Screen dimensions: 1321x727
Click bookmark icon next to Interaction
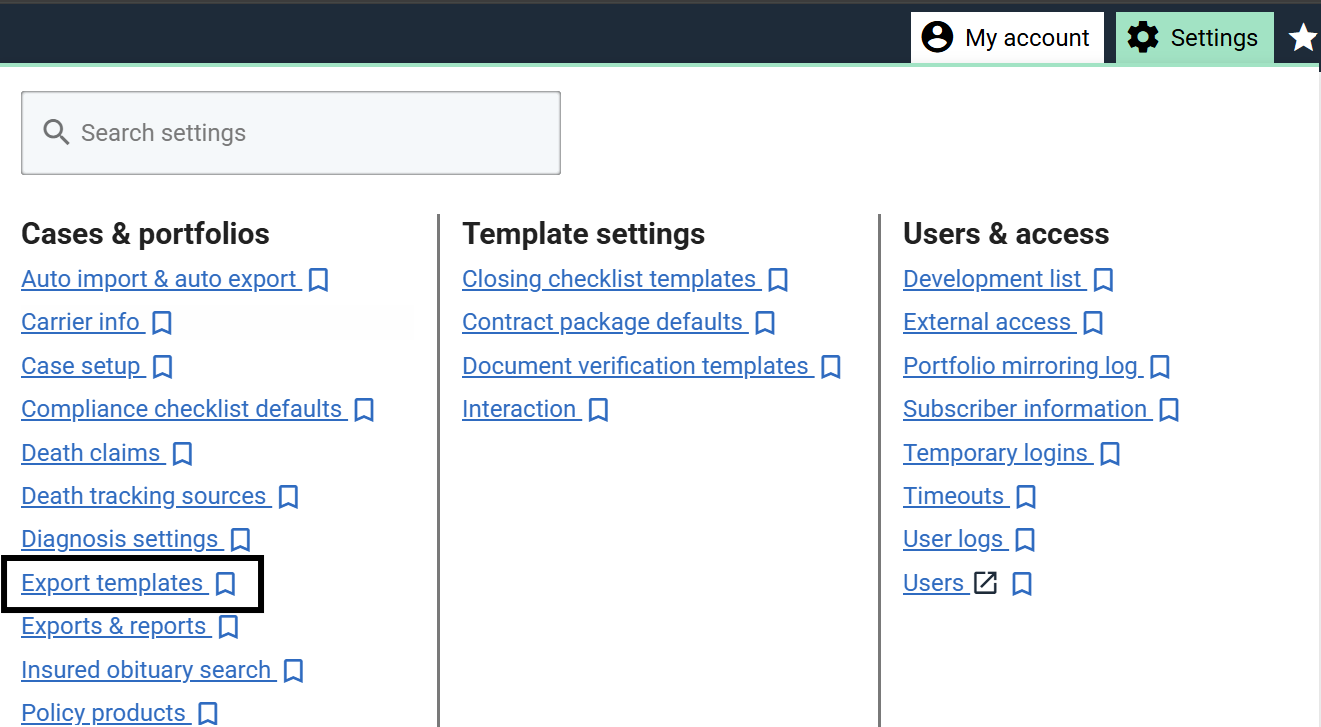pos(598,410)
